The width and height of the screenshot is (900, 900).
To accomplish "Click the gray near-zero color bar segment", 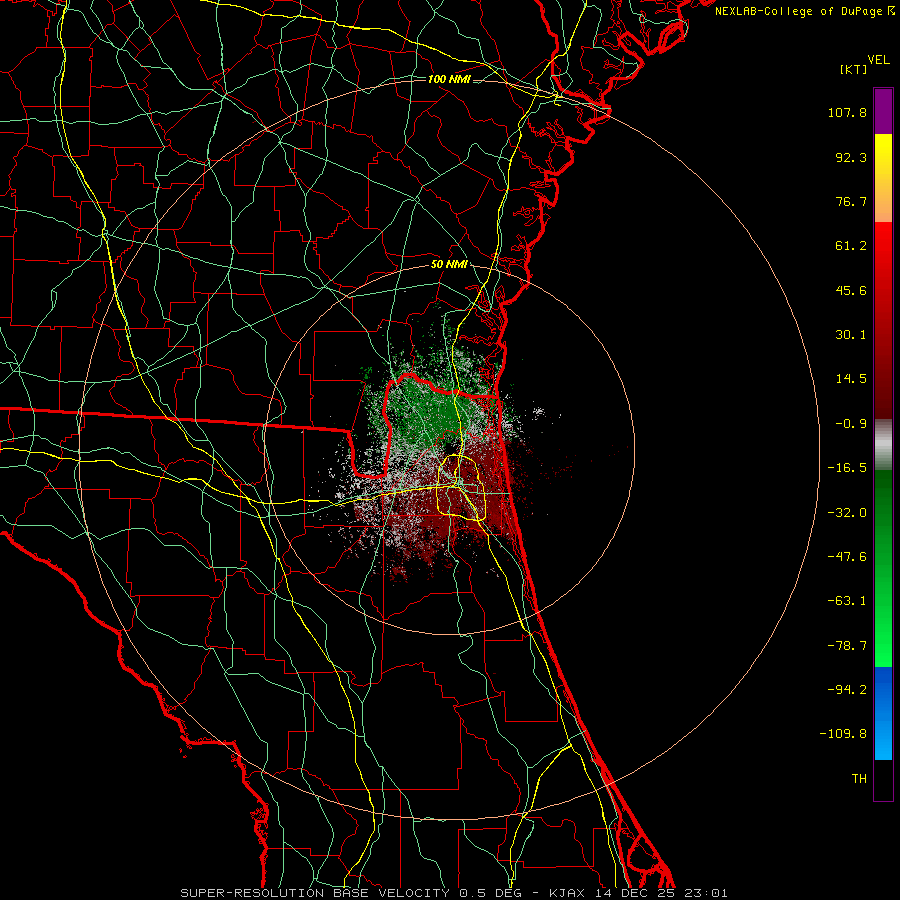I will point(883,445).
